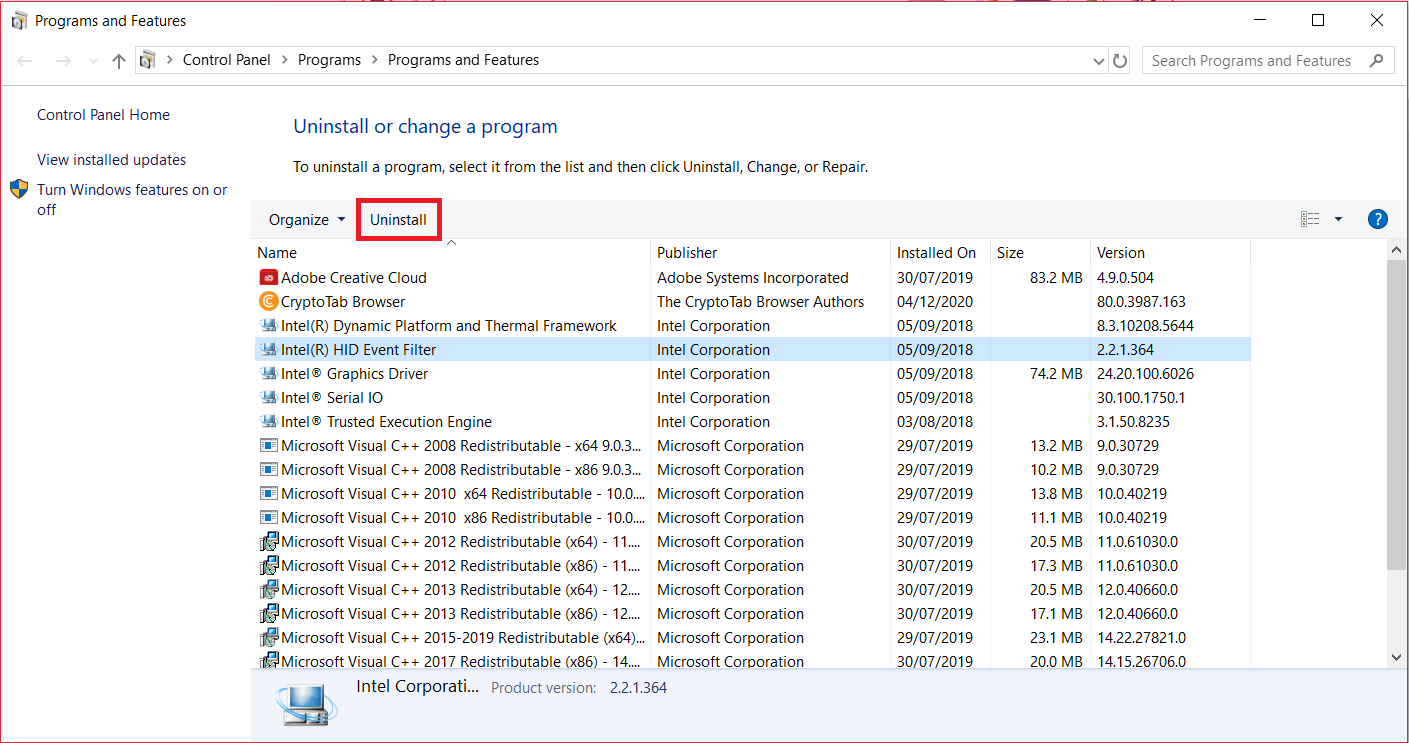Click the Intel Trusted Execution Engine icon

pos(268,422)
